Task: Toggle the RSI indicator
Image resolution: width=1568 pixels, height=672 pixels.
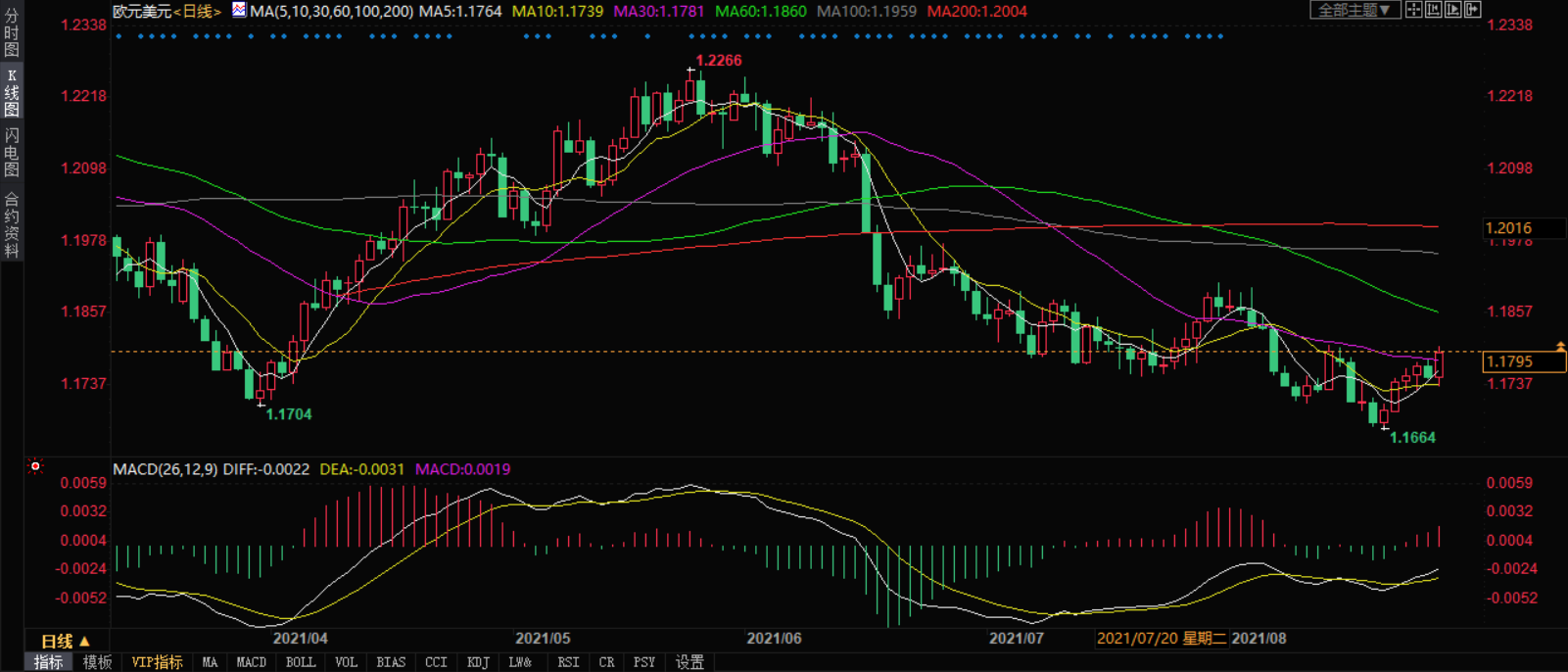Action: [568, 663]
